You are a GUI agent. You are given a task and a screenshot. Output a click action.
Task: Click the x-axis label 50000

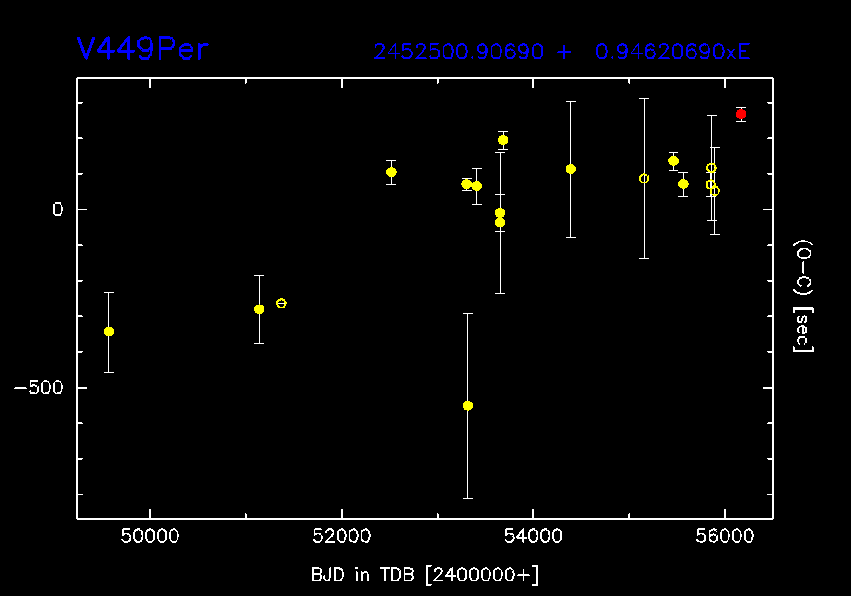pyautogui.click(x=150, y=537)
